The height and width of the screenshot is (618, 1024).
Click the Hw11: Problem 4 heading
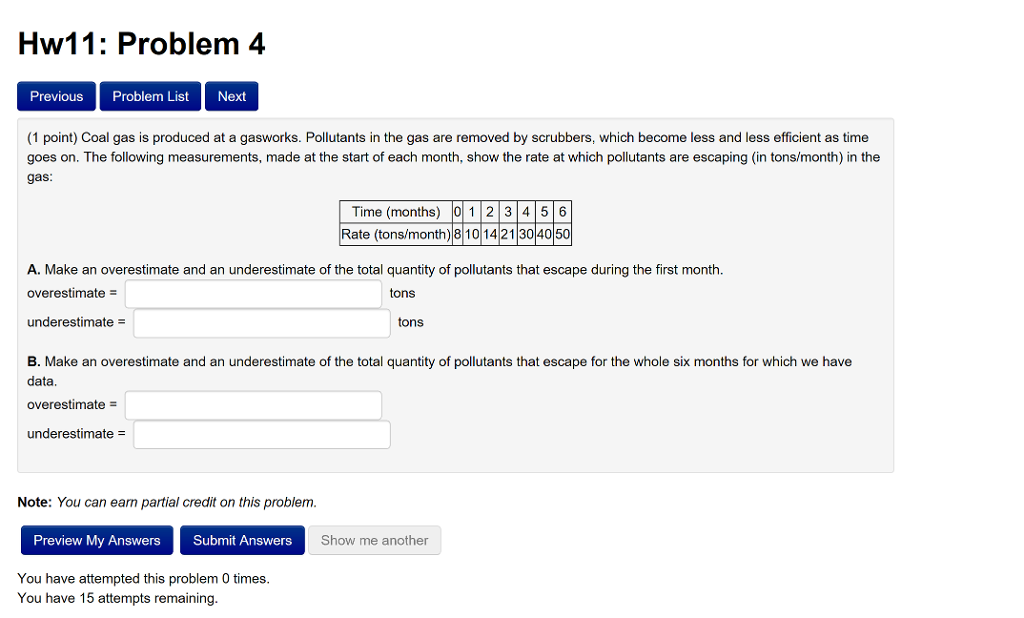(140, 43)
